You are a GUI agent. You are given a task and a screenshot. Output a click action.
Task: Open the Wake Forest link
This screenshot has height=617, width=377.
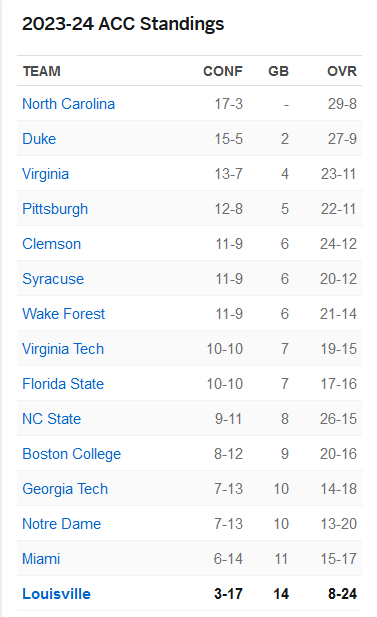[x=64, y=314]
